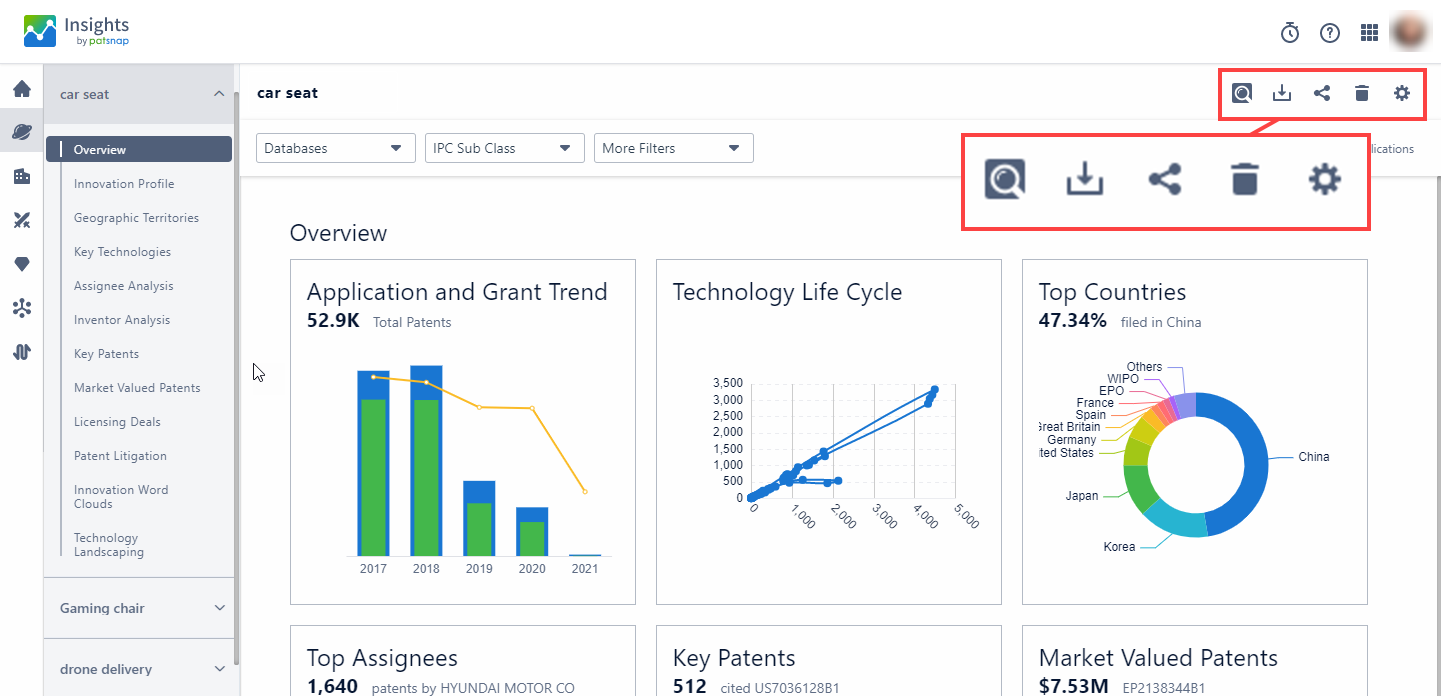Click the download icon in top toolbar
This screenshot has width=1441, height=696.
pyautogui.click(x=1282, y=93)
